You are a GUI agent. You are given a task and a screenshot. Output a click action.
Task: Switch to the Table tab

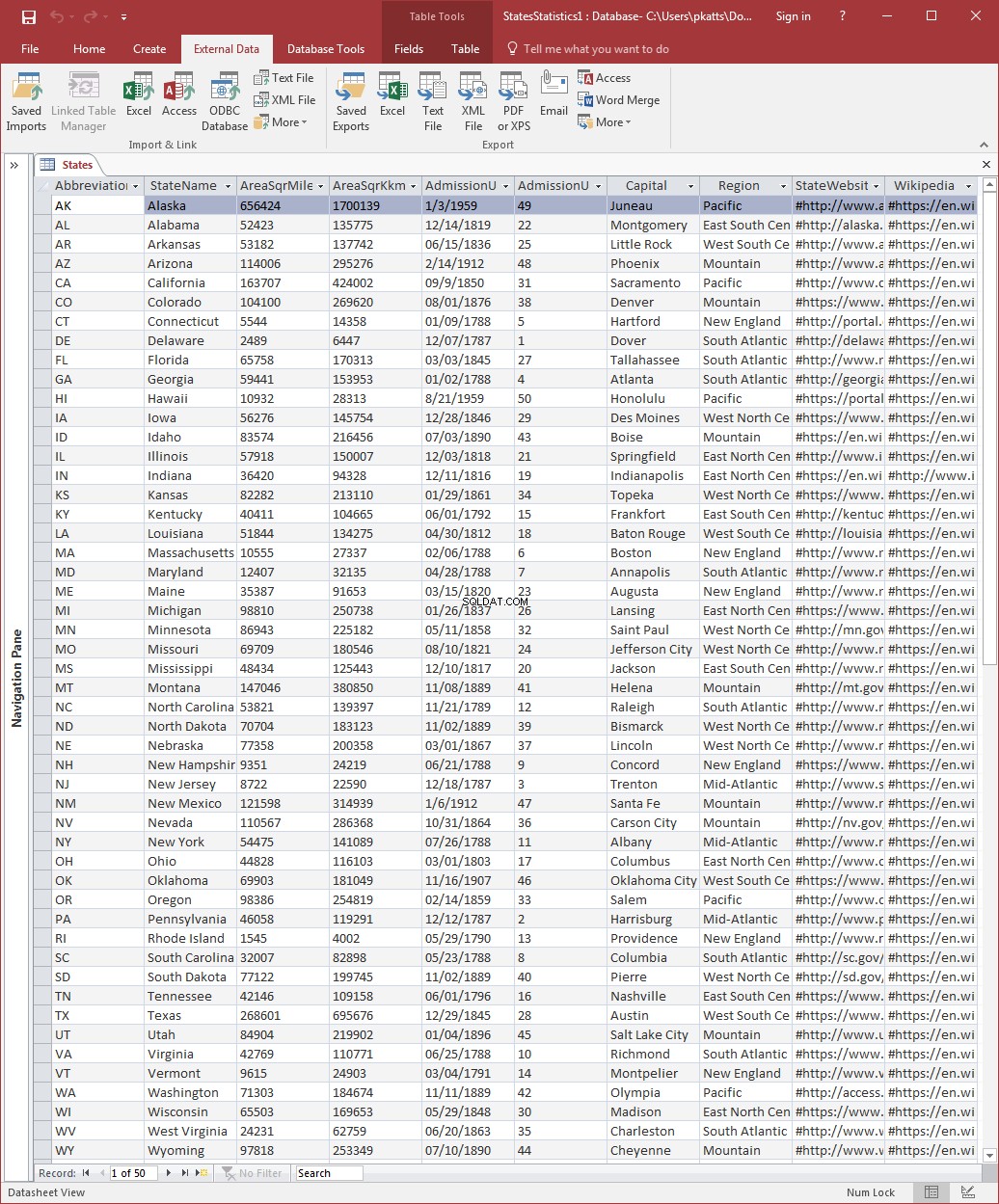tap(466, 49)
